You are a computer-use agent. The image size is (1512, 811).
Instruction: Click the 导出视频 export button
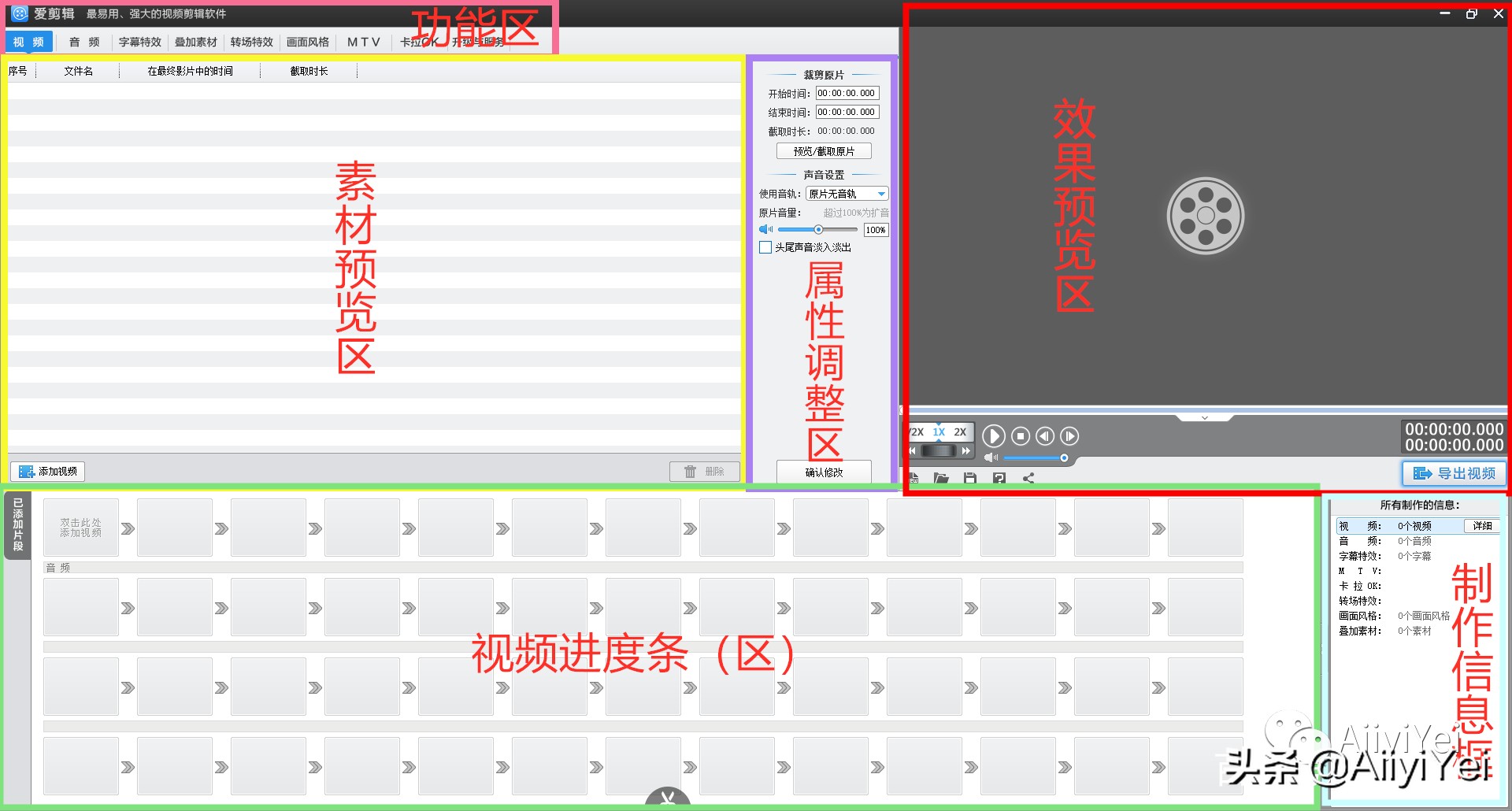tap(1453, 473)
